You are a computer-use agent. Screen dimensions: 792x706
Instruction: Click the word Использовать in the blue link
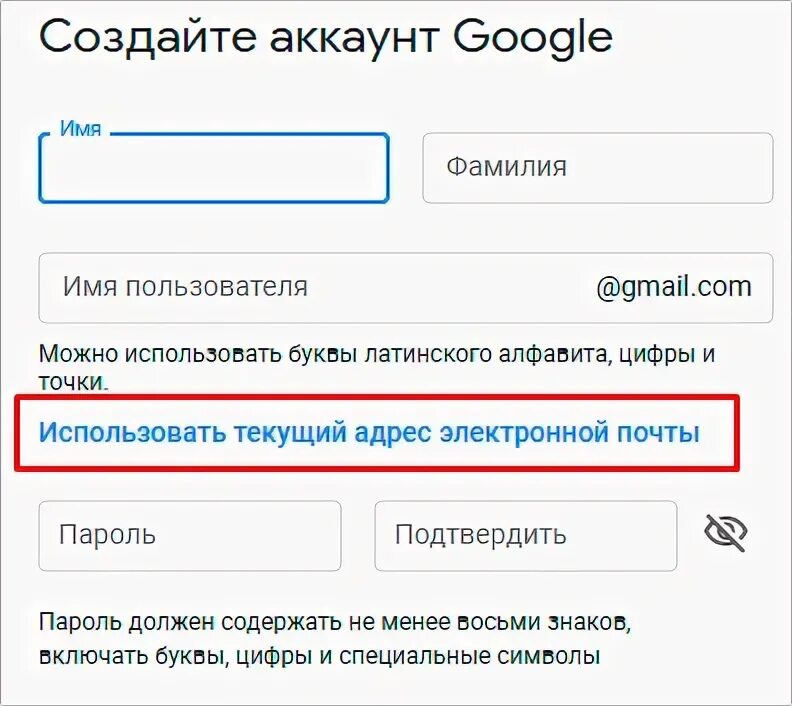pyautogui.click(x=132, y=433)
